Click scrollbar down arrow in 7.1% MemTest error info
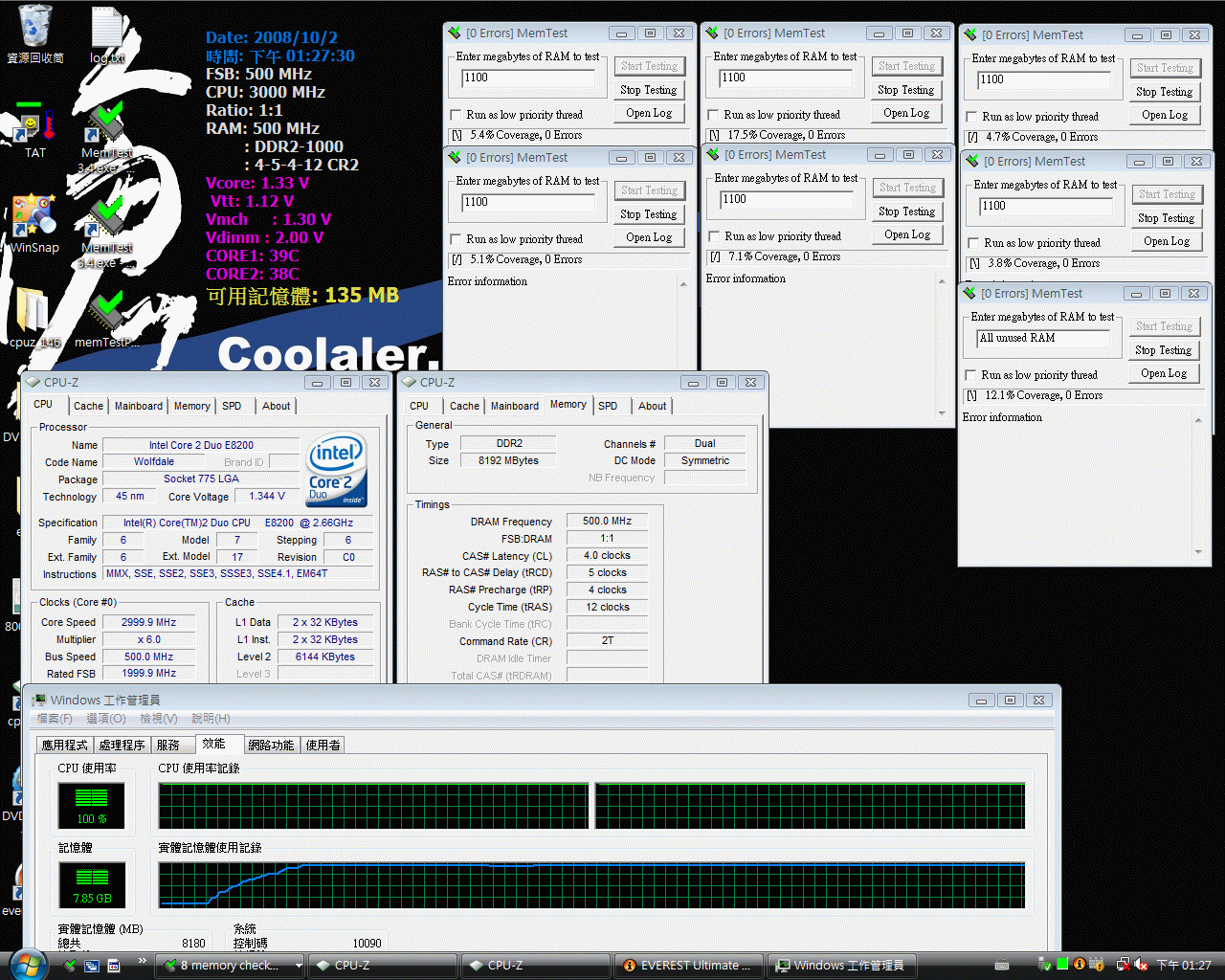Image resolution: width=1225 pixels, height=980 pixels. tap(942, 412)
